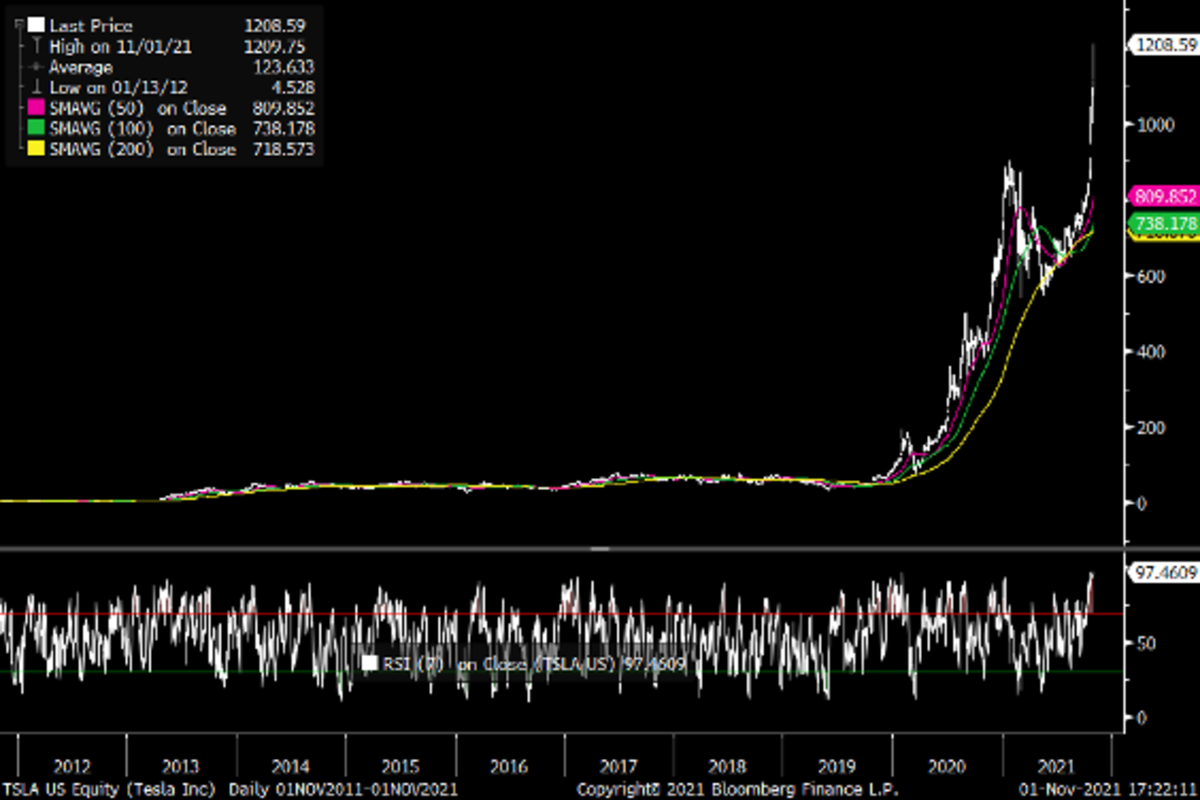
Task: Collapse the legend tree expander
Action: point(21,26)
